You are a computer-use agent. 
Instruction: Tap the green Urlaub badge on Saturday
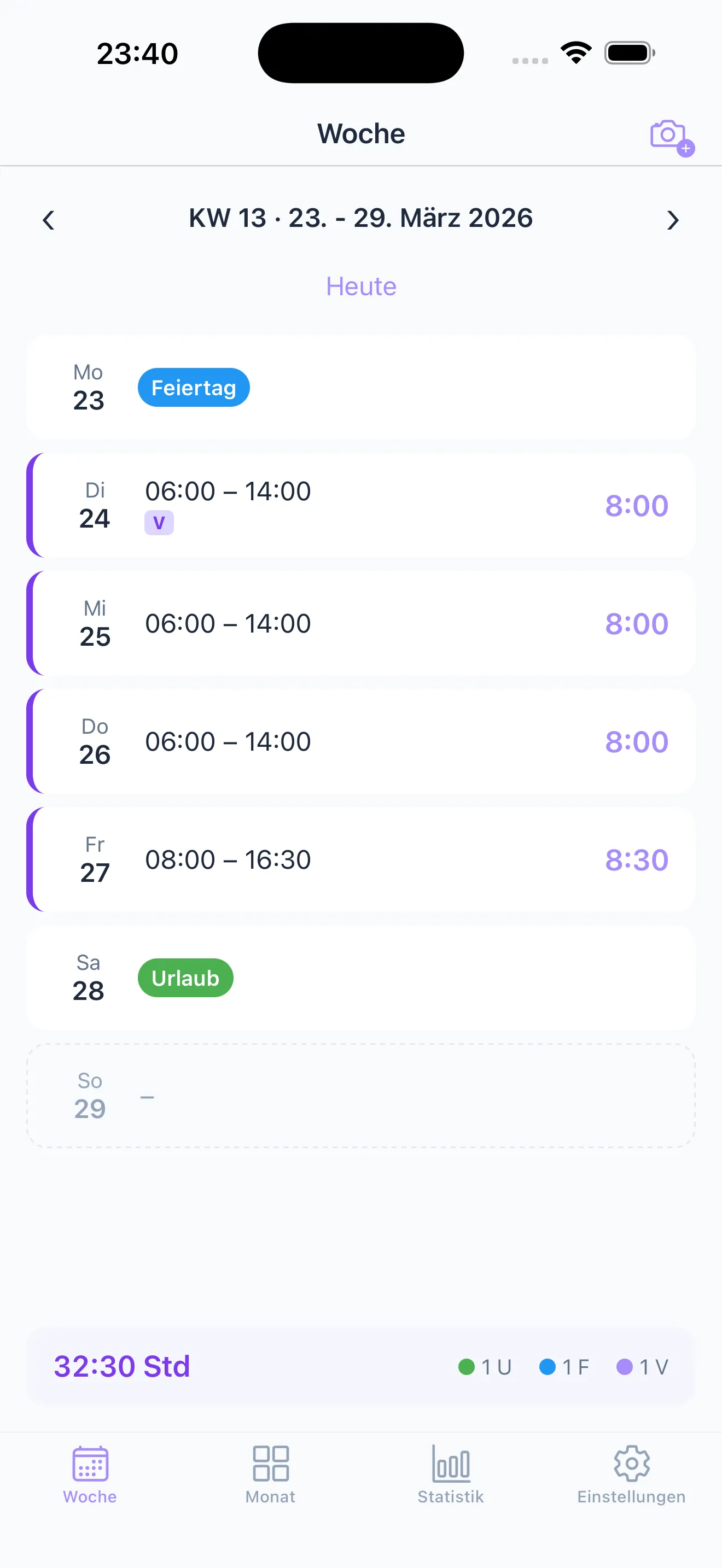[185, 978]
